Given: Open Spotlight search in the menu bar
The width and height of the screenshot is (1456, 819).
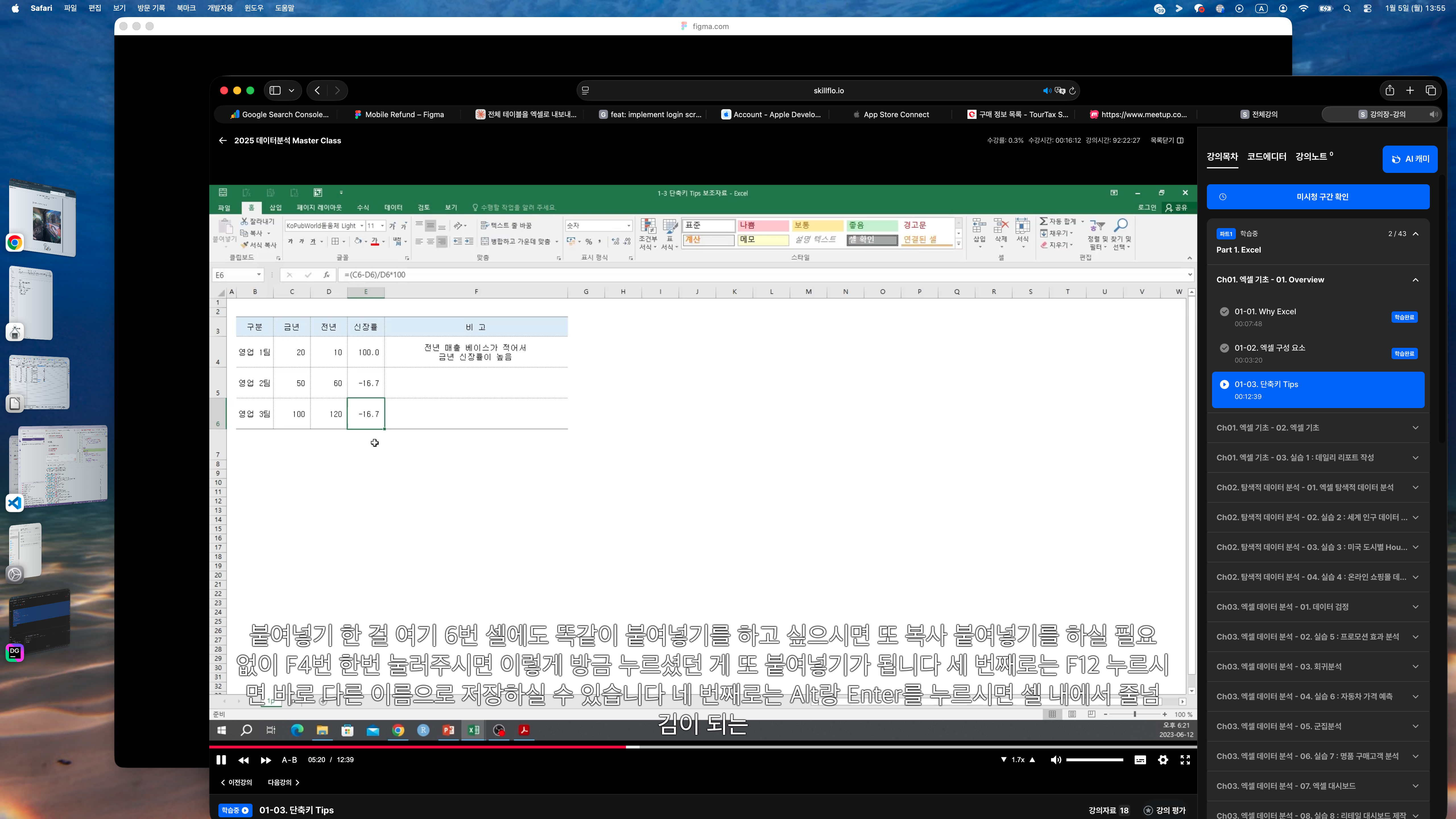Looking at the screenshot, I should (x=1347, y=8).
